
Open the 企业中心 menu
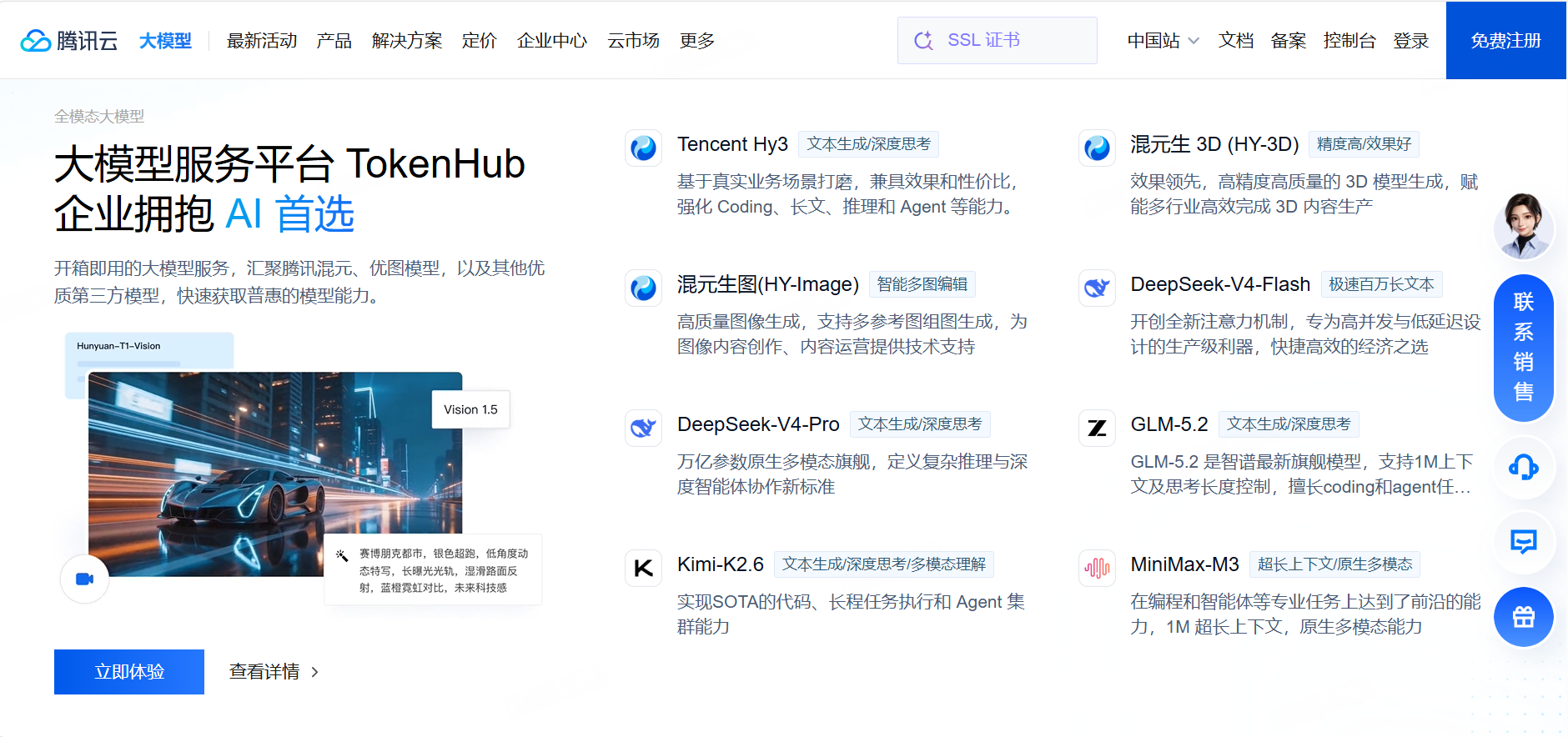coord(552,40)
